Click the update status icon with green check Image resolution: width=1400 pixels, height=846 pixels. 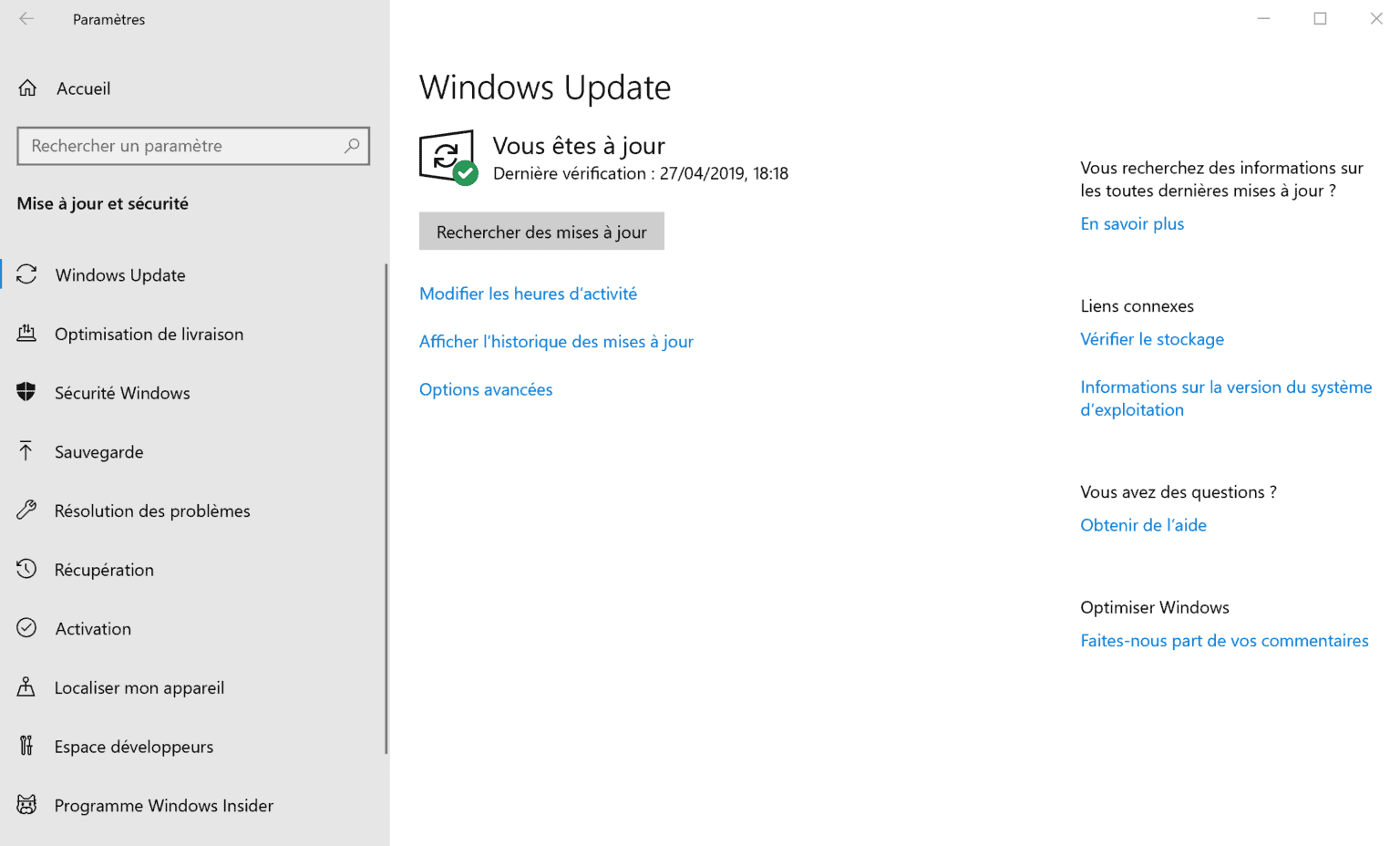(x=448, y=157)
